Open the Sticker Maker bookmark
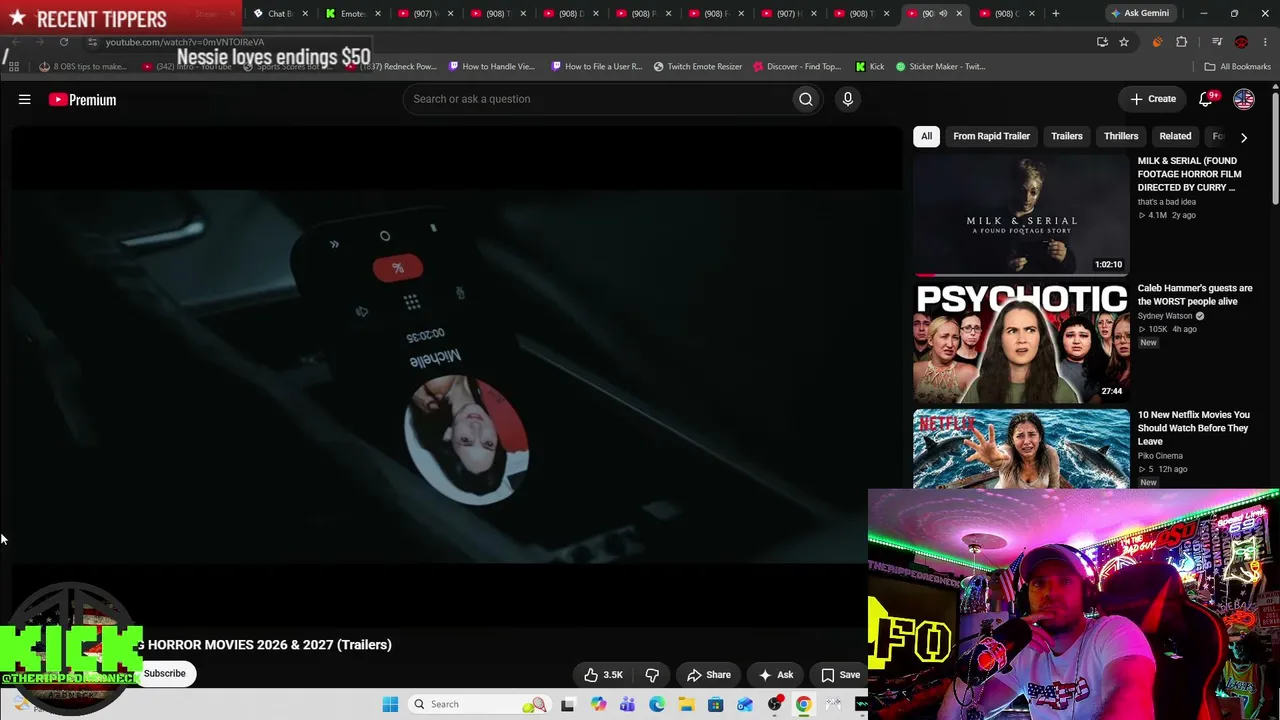The image size is (1280, 720). (x=940, y=67)
